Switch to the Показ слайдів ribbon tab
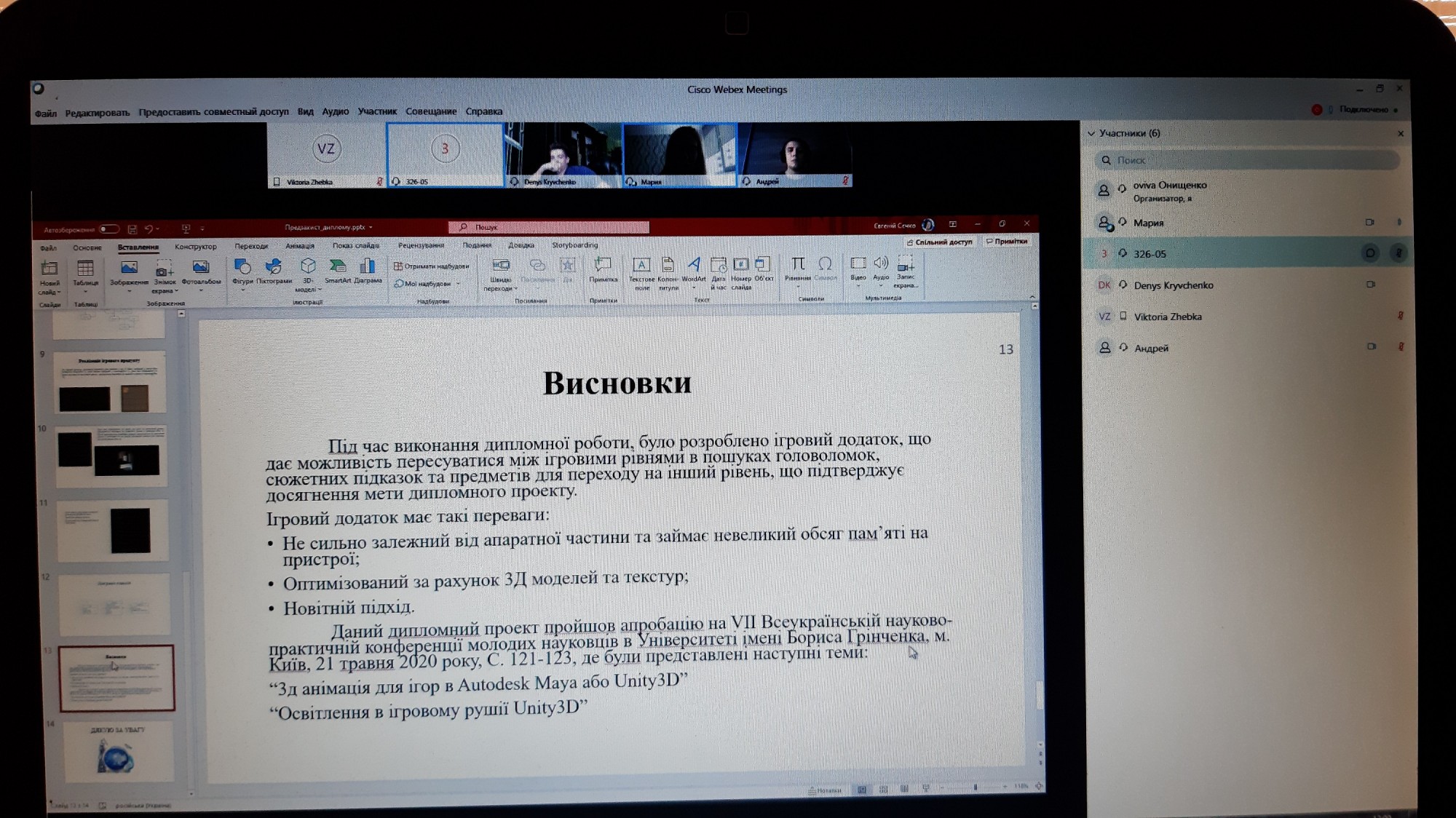The width and height of the screenshot is (1456, 818). click(x=356, y=246)
